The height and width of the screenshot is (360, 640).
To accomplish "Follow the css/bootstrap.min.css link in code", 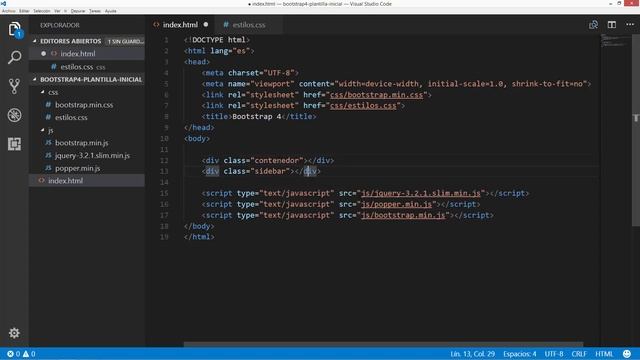I will coord(376,95).
